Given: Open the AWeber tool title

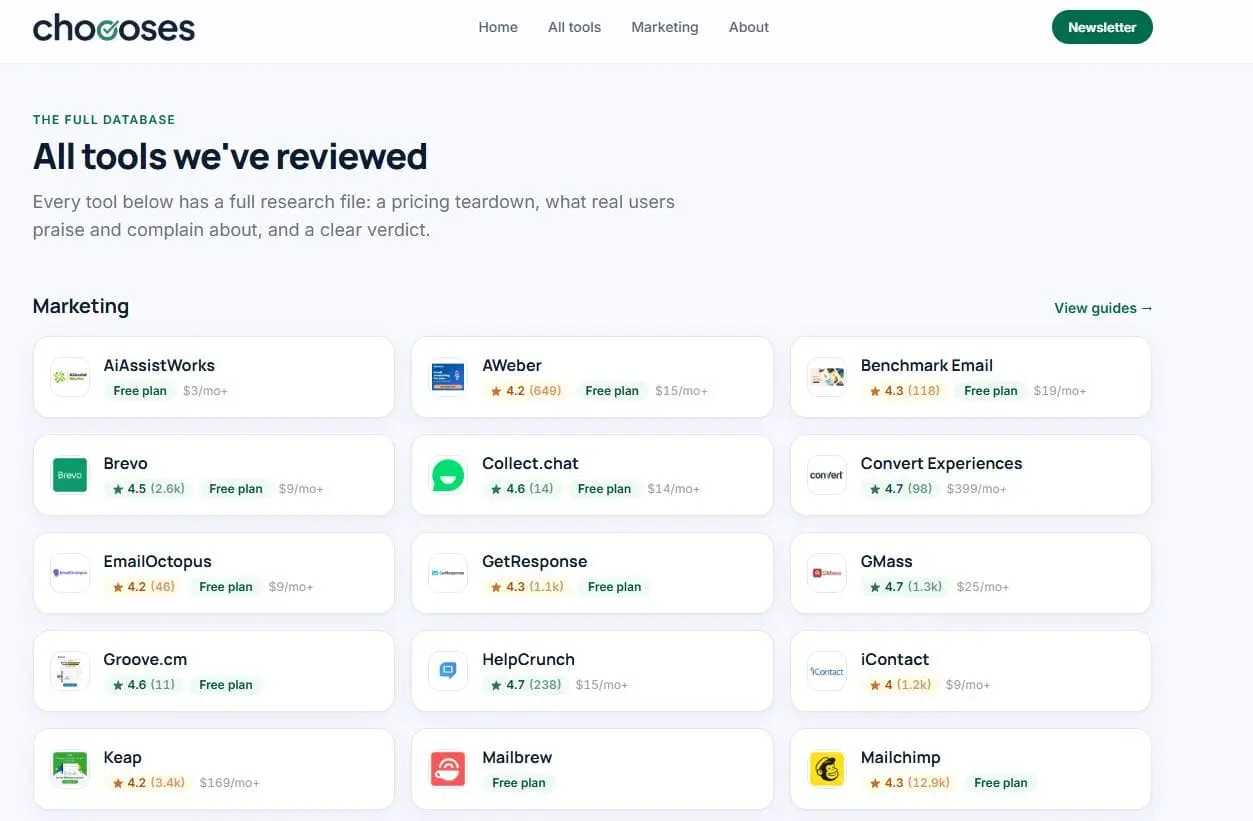Looking at the screenshot, I should [x=512, y=365].
